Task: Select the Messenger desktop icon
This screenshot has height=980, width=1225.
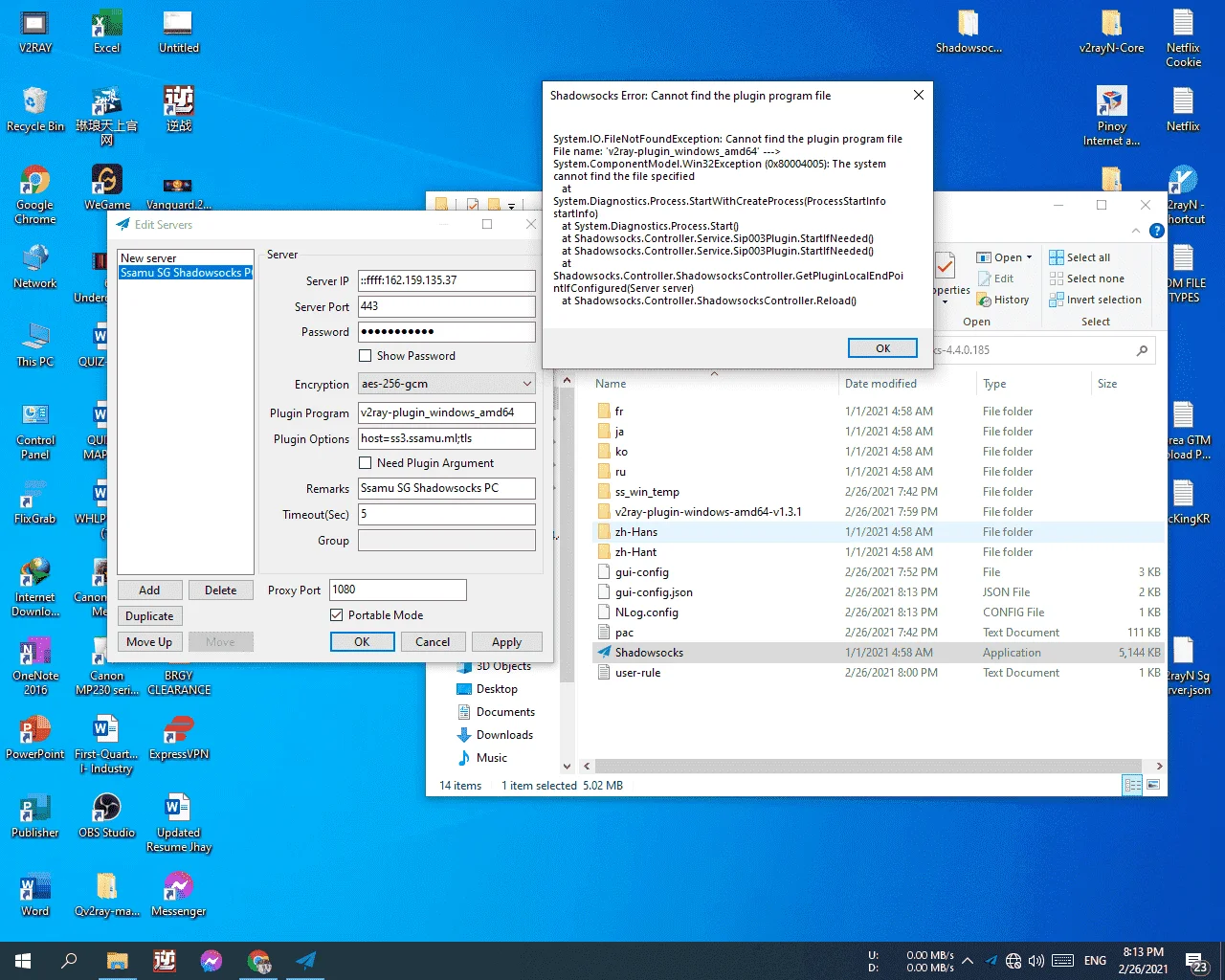Action: (179, 894)
